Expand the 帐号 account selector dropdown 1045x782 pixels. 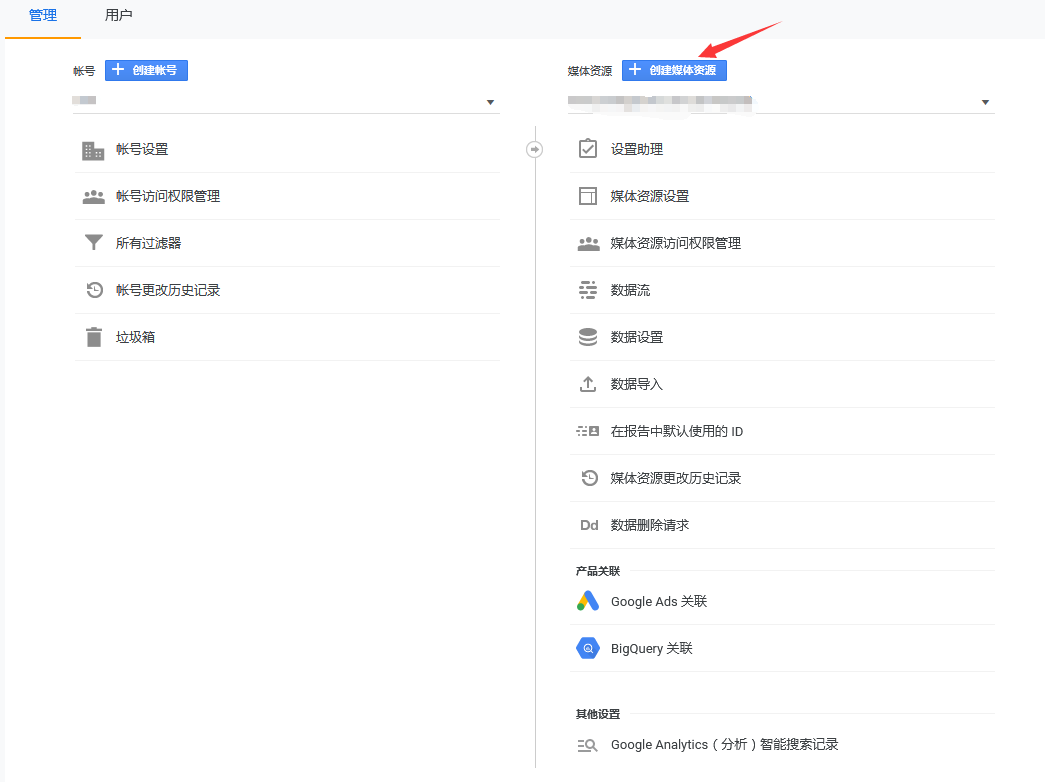point(490,102)
